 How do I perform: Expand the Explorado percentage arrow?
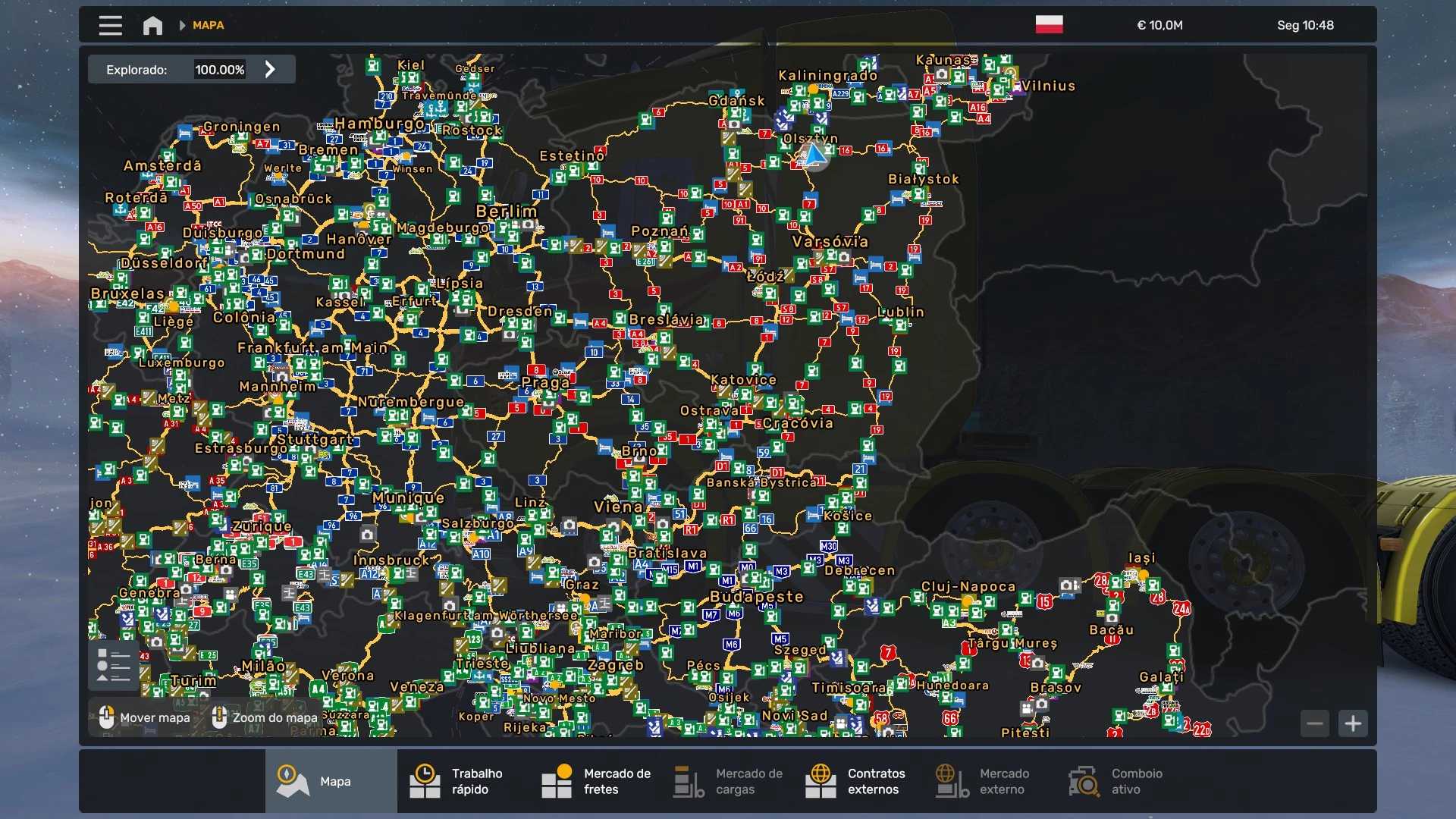[x=270, y=69]
